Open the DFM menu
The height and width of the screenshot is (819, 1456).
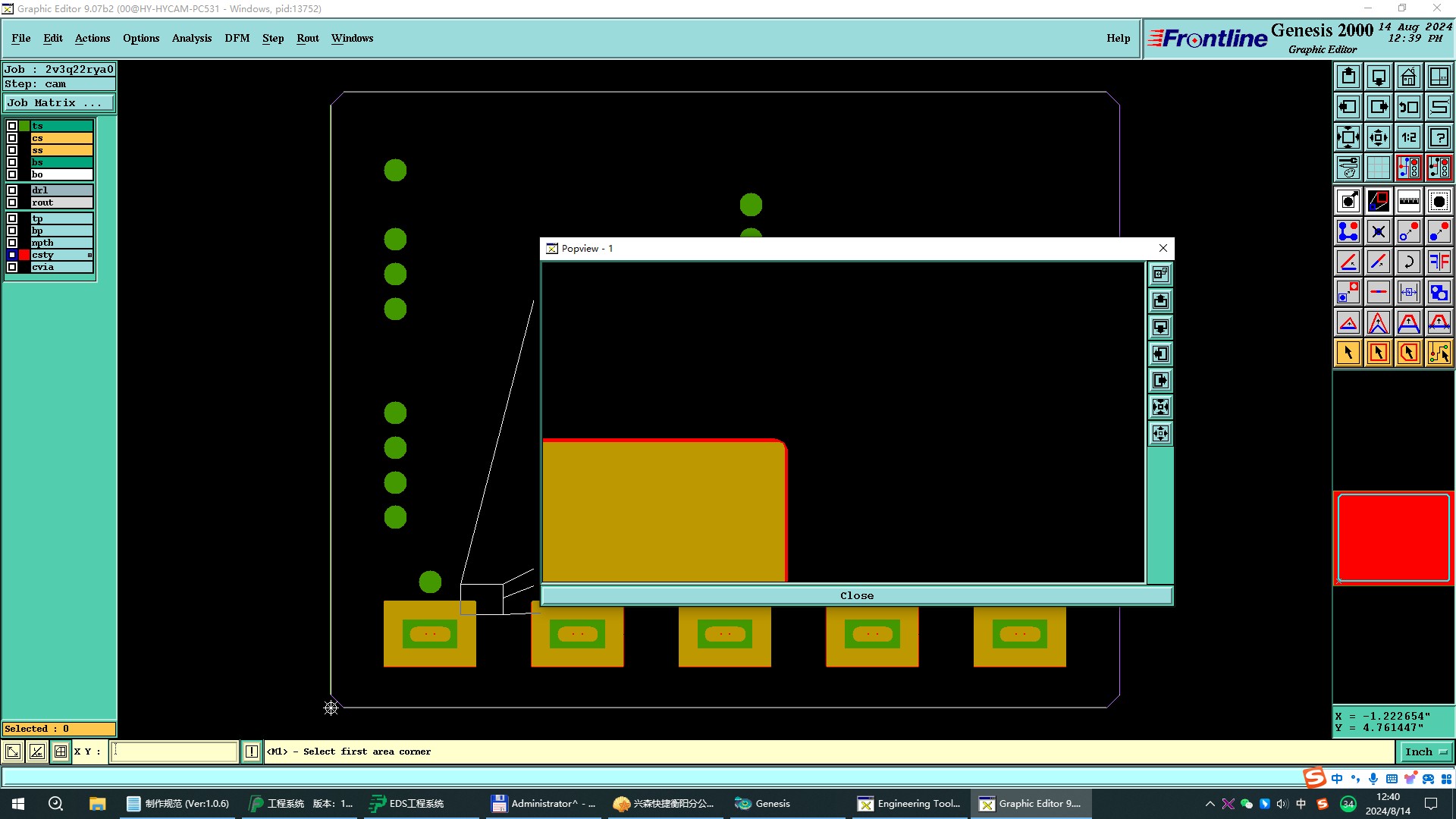237,38
